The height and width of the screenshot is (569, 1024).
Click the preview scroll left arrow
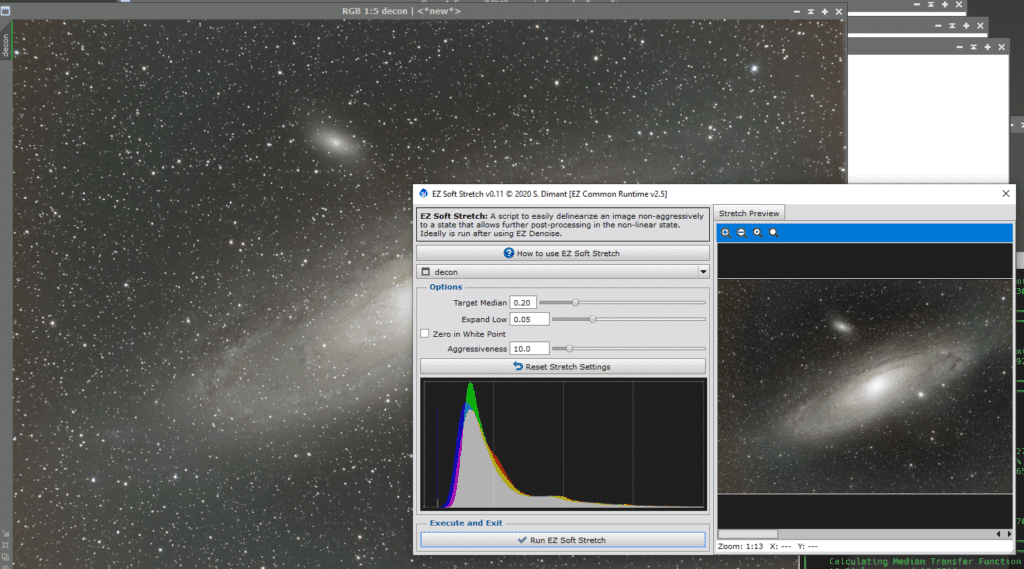tap(998, 534)
